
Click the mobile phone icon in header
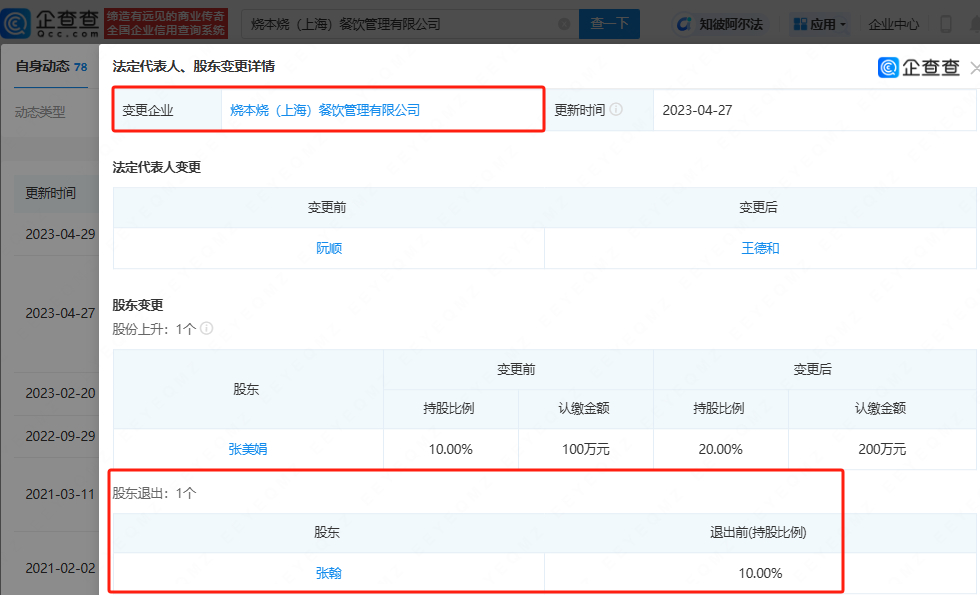(946, 24)
